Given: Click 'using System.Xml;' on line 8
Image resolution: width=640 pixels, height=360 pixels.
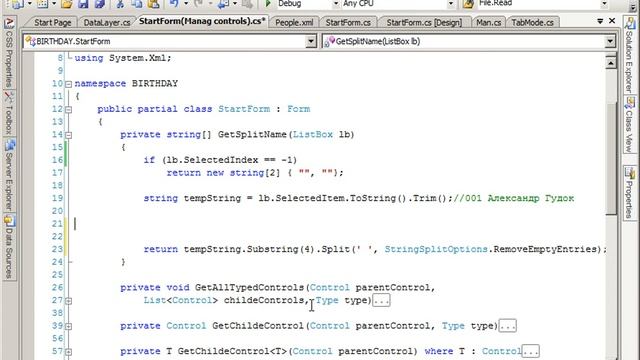Looking at the screenshot, I should (123, 58).
